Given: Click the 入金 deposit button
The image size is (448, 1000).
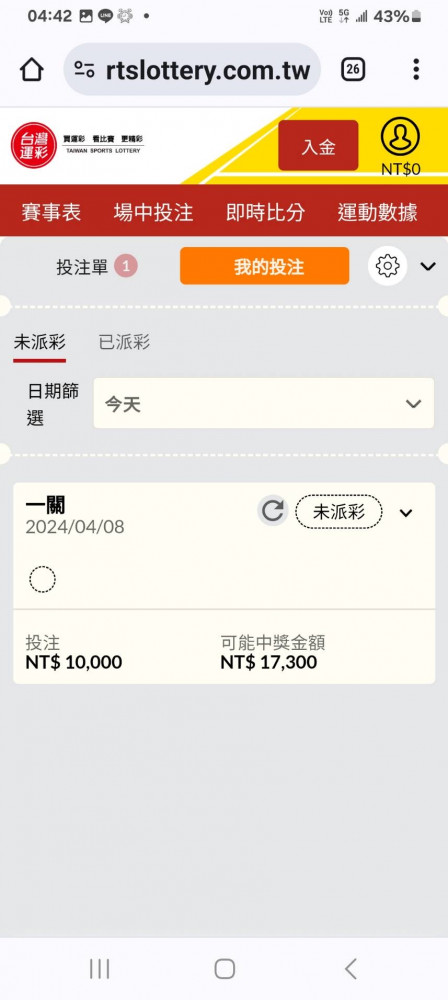Looking at the screenshot, I should (x=318, y=145).
